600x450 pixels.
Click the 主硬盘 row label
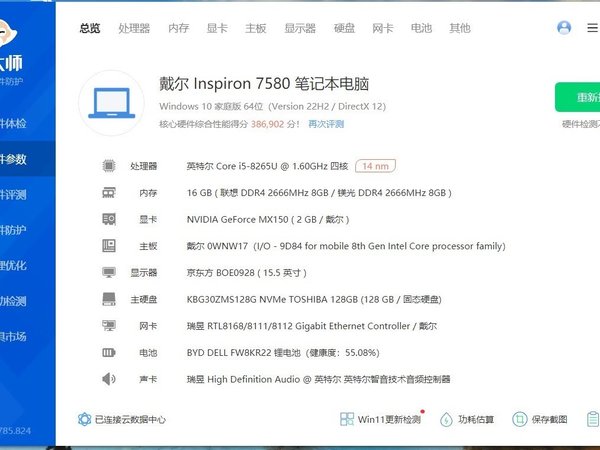(144, 299)
